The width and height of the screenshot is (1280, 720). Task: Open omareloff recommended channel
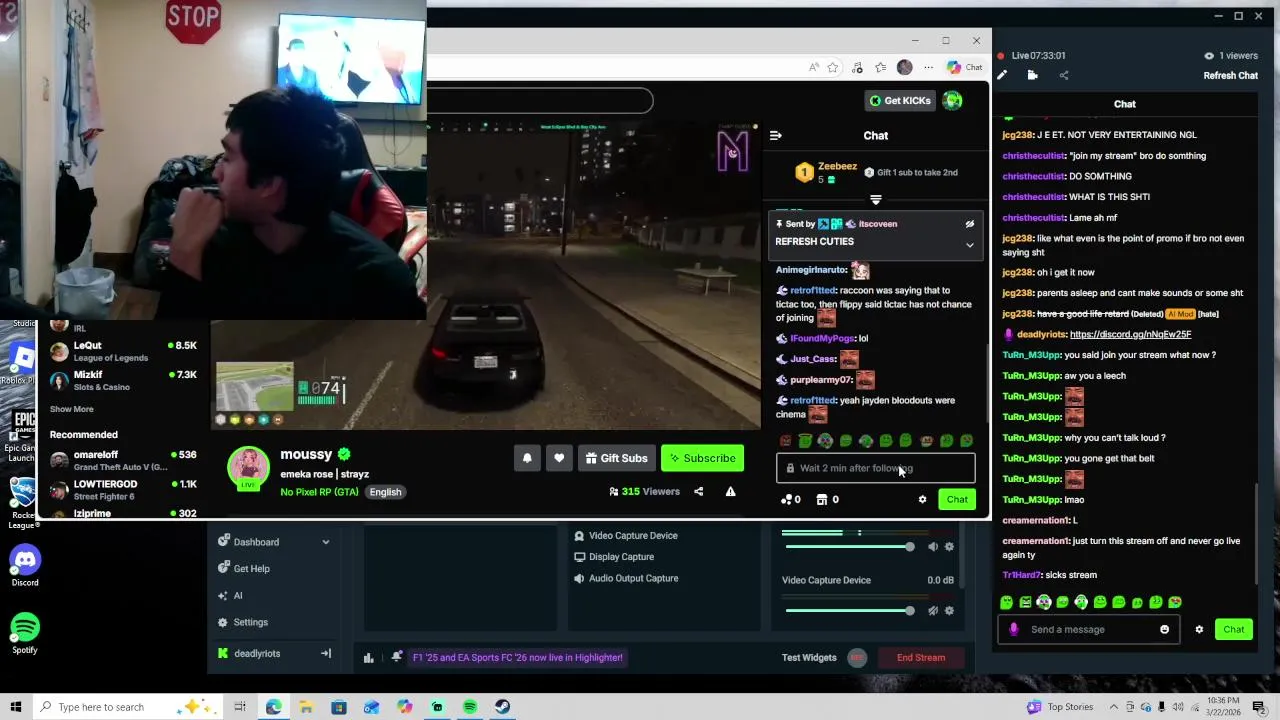[123, 460]
